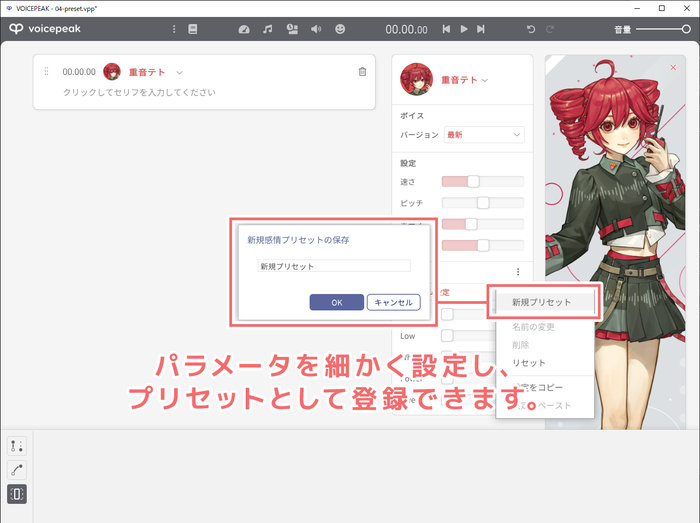Expand the 重音テト dropdown in settings panel
This screenshot has height=523, width=700.
tap(485, 80)
